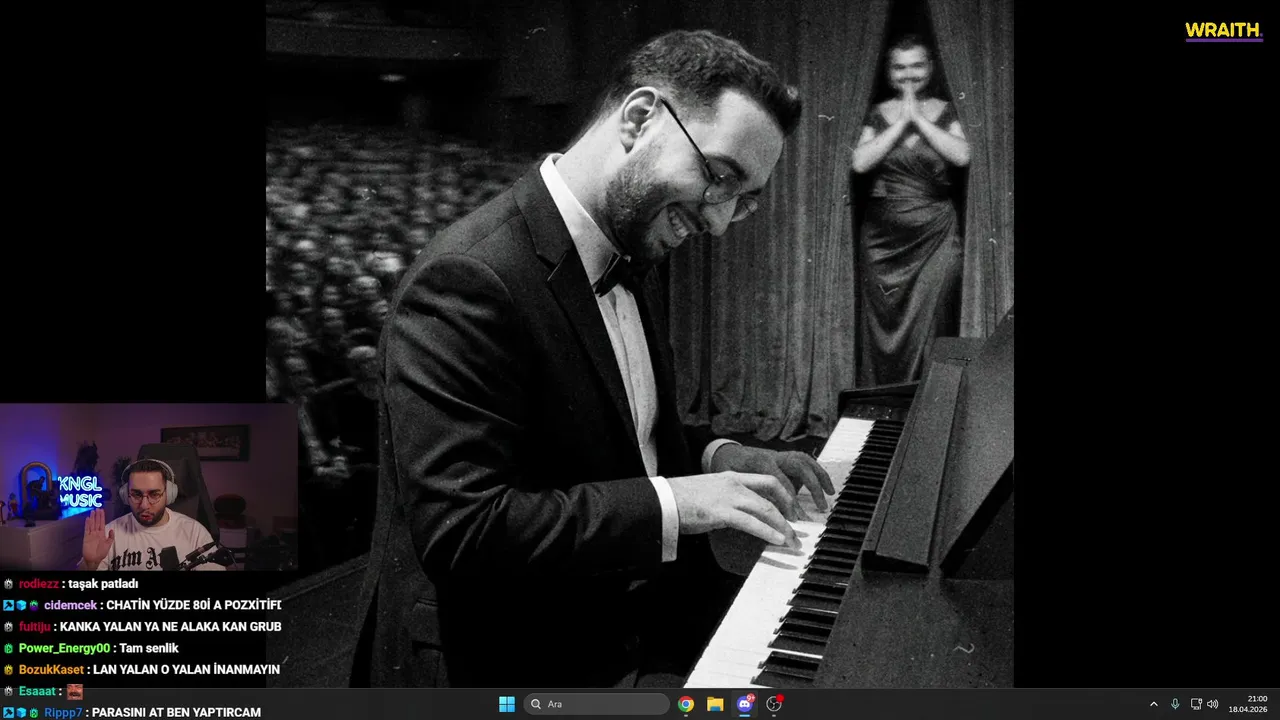Click the microphone icon in system tray
This screenshot has width=1280, height=720.
click(1175, 704)
